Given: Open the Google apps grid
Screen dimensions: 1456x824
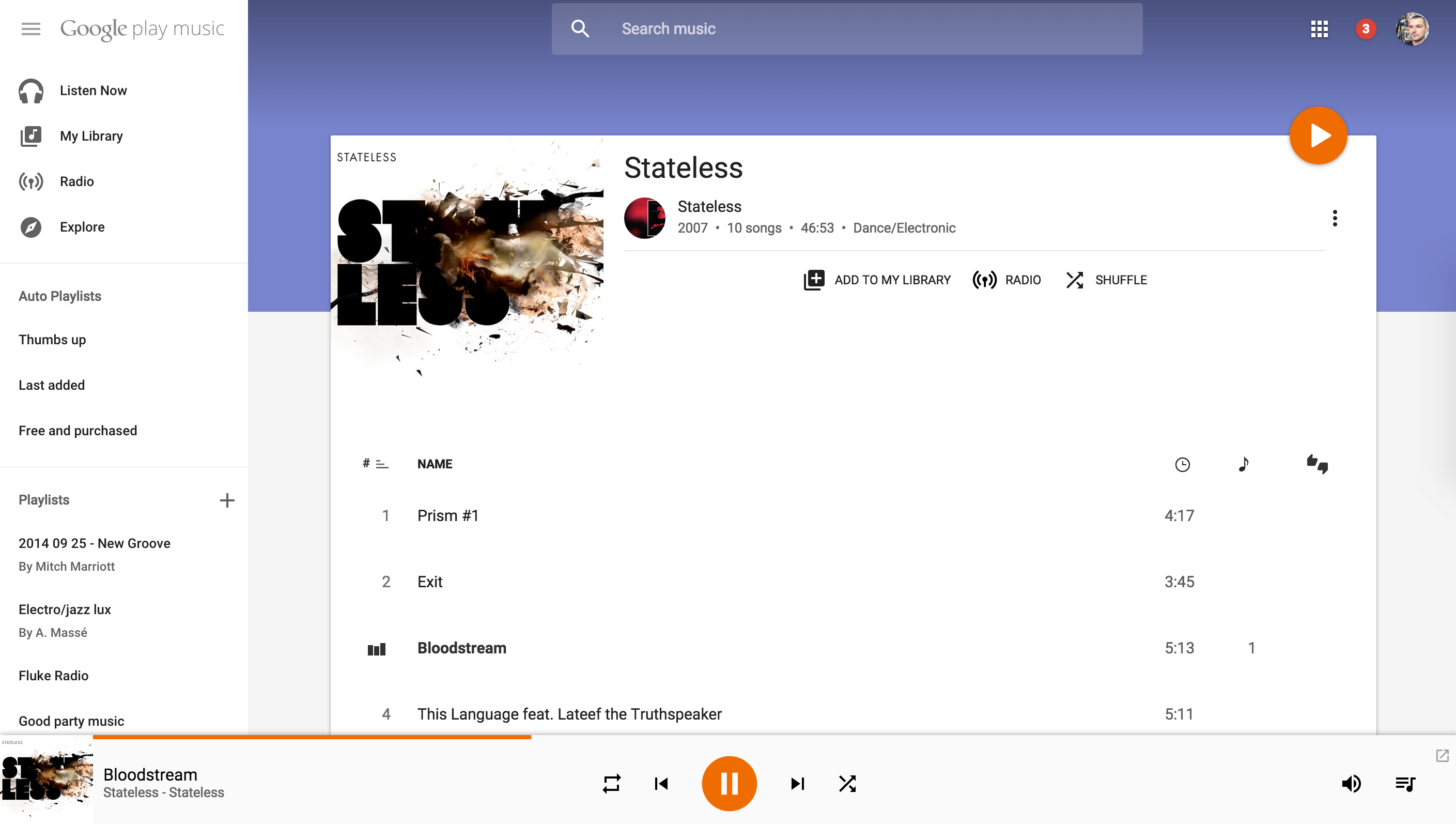Looking at the screenshot, I should tap(1319, 28).
